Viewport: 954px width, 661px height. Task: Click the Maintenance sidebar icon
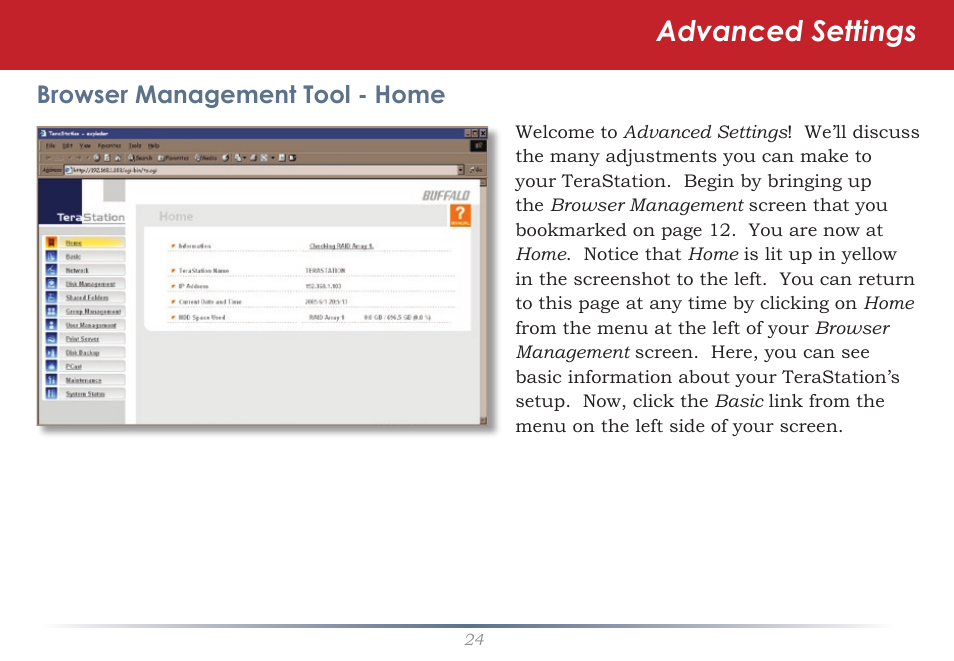52,380
